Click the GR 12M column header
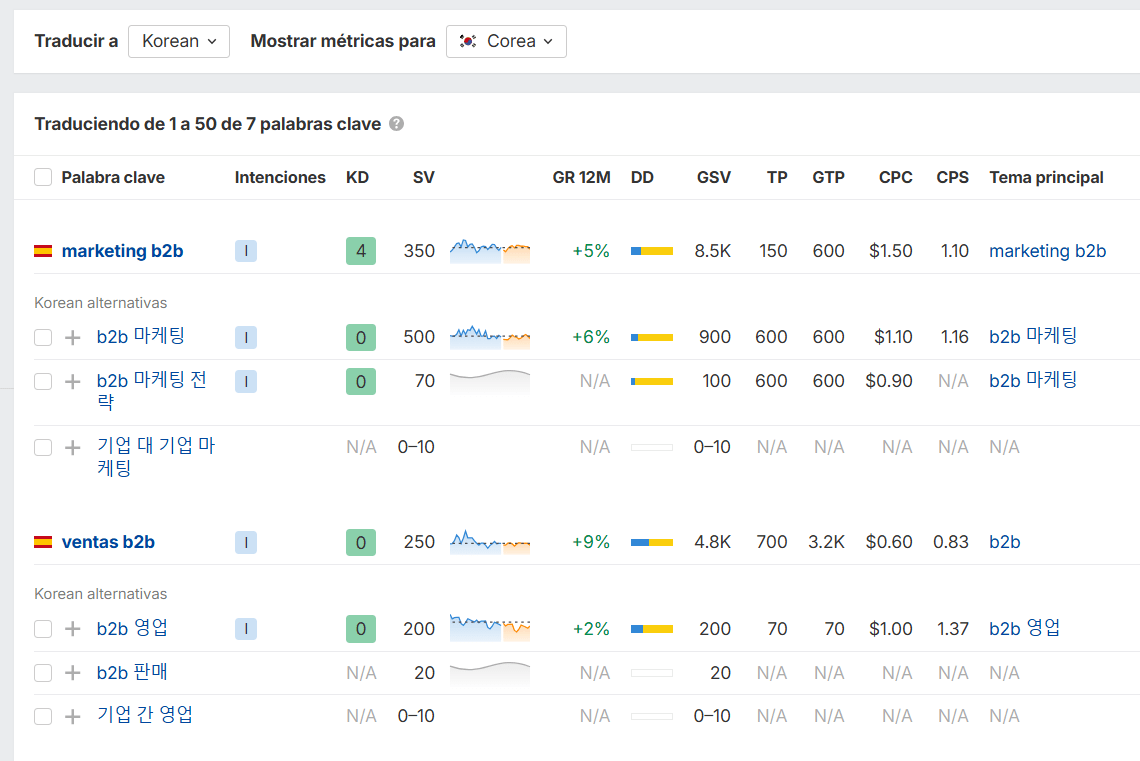This screenshot has height=761, width=1140. 581,177
